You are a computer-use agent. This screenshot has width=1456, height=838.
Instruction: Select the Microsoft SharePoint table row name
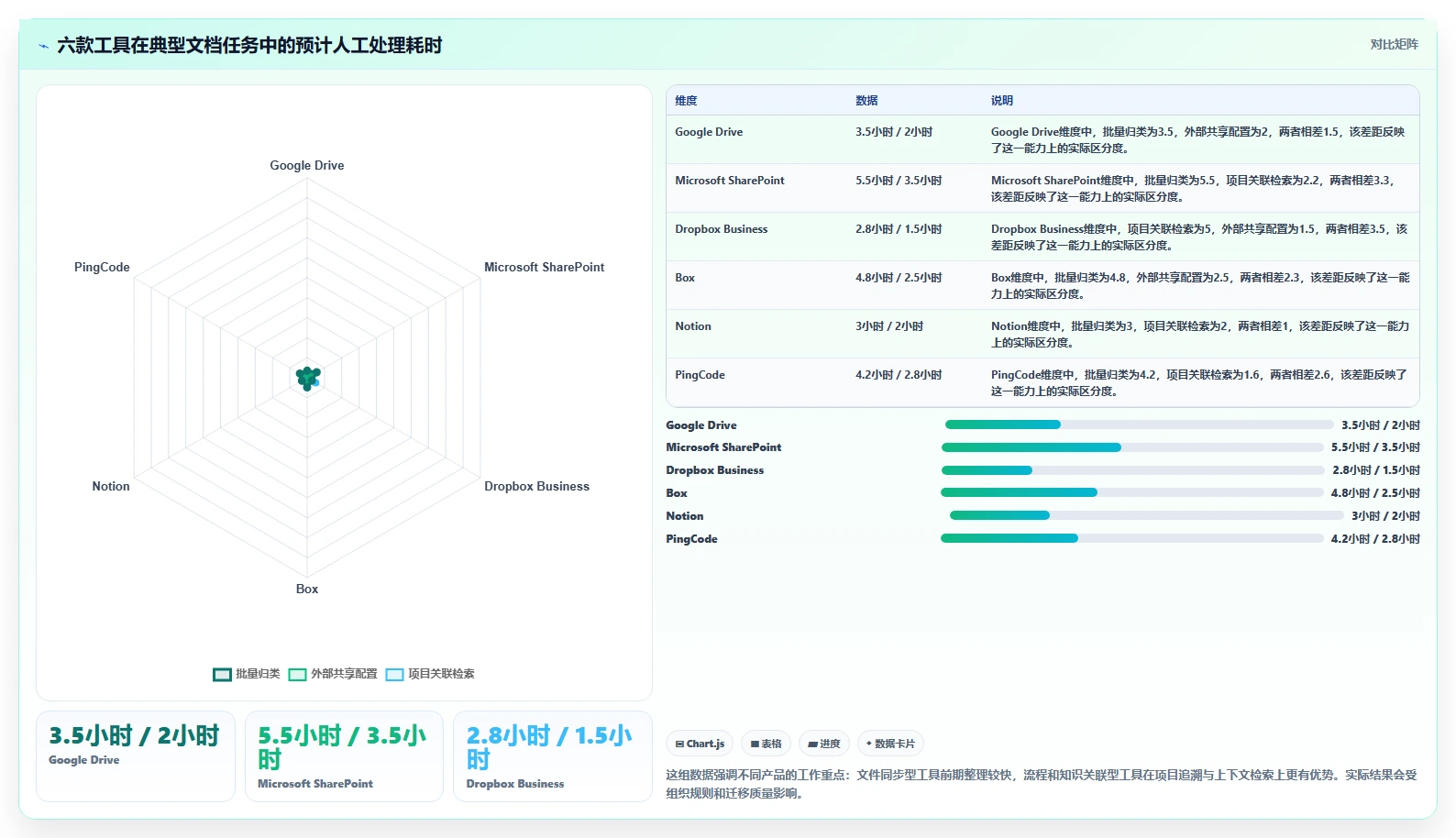pyautogui.click(x=730, y=181)
